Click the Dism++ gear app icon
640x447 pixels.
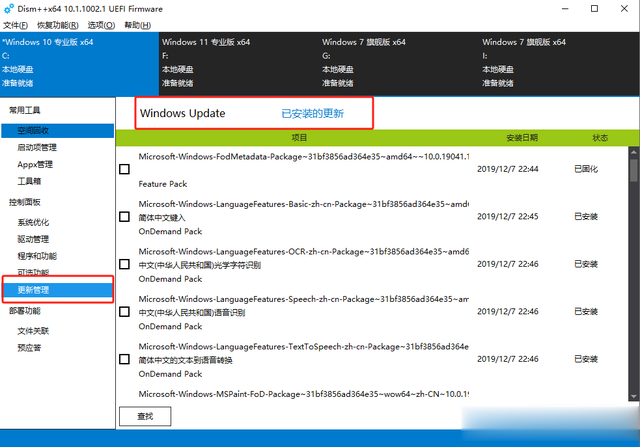point(8,9)
